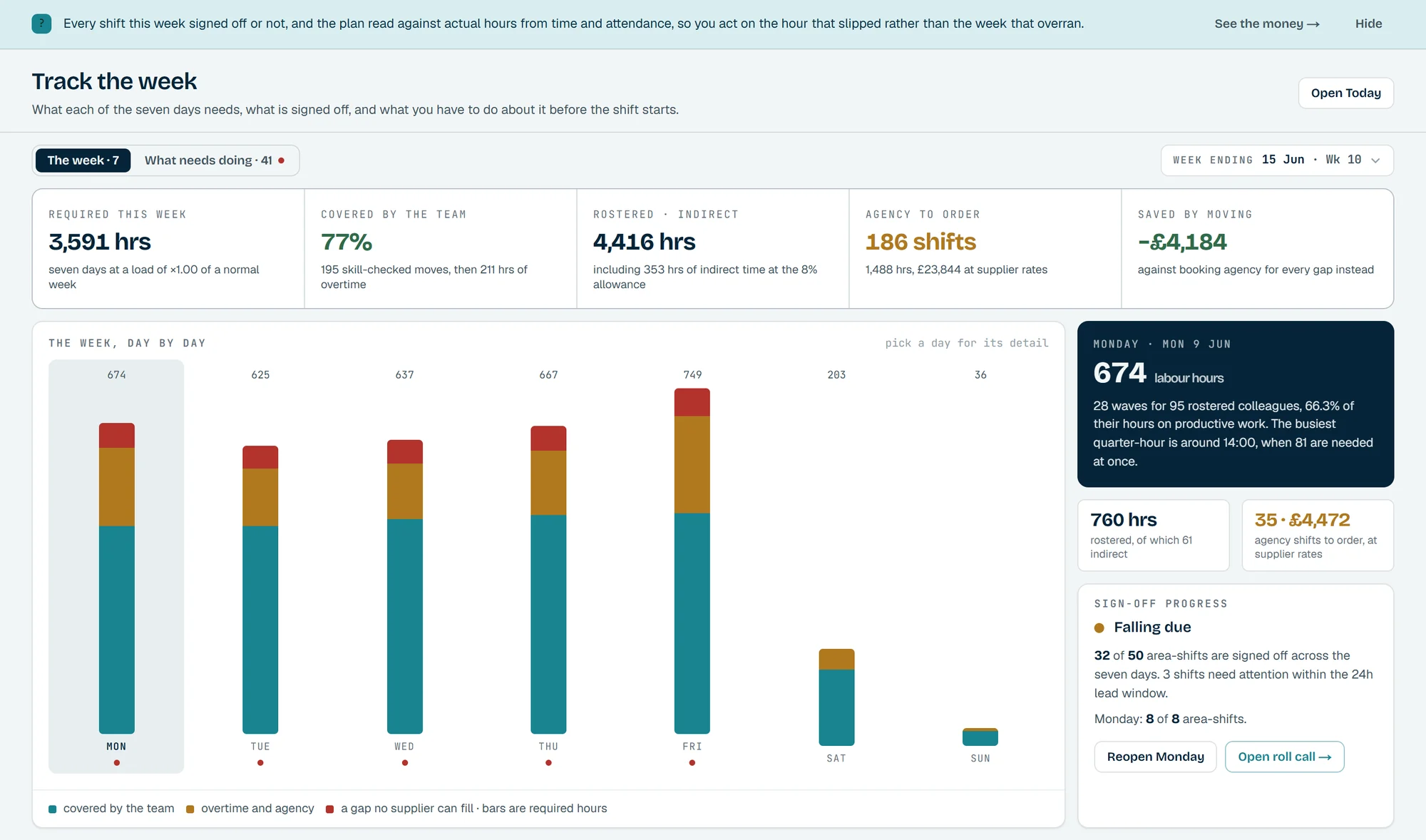
Task: Open the See the money link
Action: point(1267,24)
